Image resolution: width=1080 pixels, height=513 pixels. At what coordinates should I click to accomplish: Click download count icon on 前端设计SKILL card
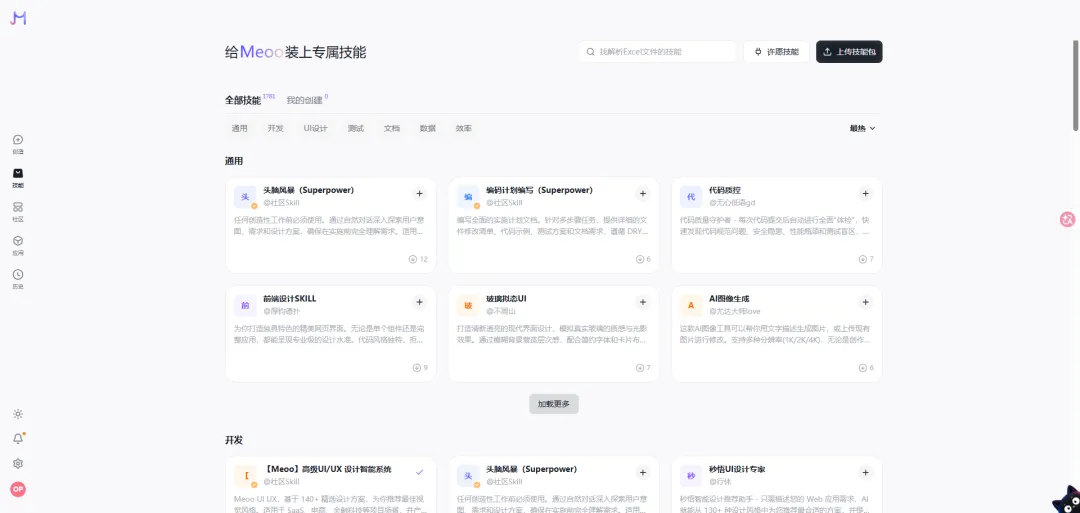416,368
